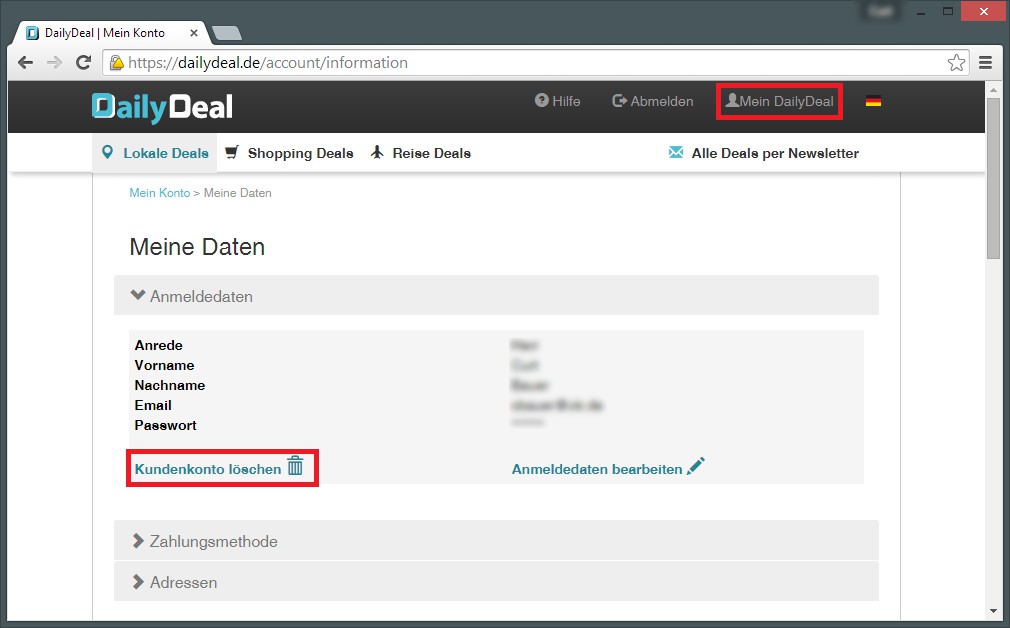Open the Mein DailyDeal account link
Viewport: 1010px width, 628px height.
(779, 101)
